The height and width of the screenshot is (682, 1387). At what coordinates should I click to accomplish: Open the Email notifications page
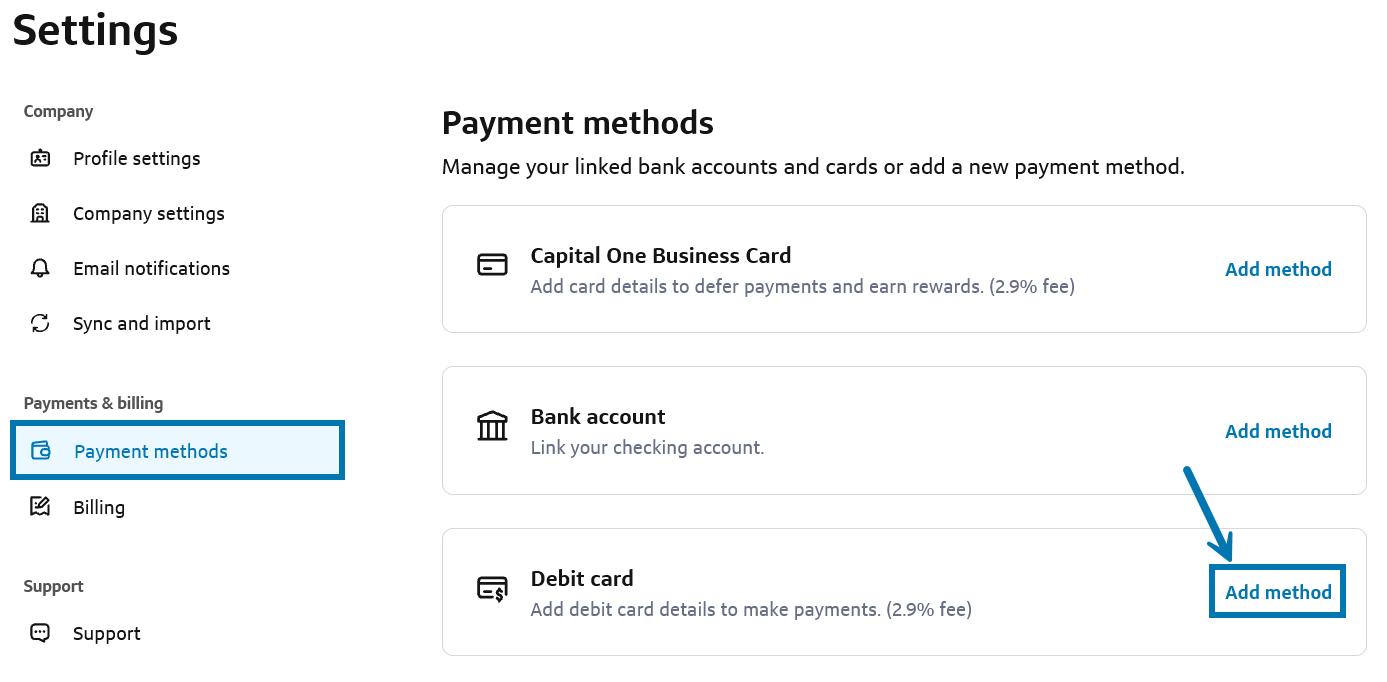point(151,268)
